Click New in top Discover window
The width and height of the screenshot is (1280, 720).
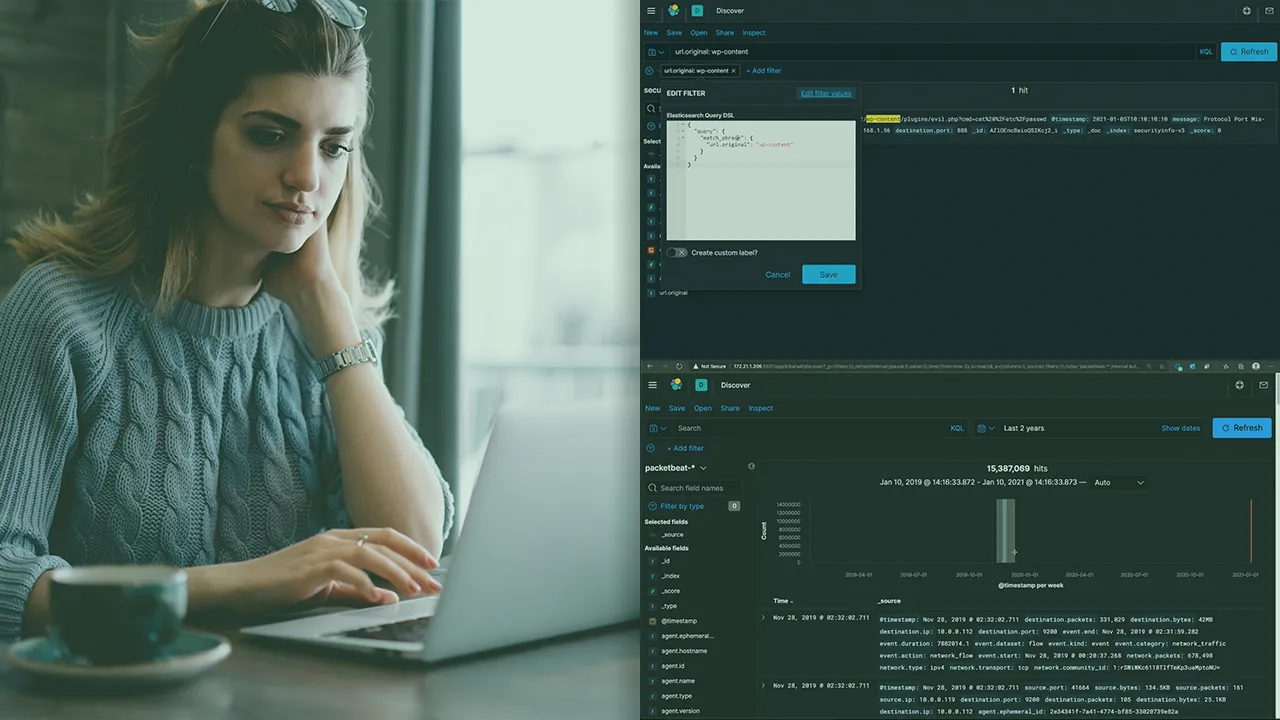pos(651,33)
